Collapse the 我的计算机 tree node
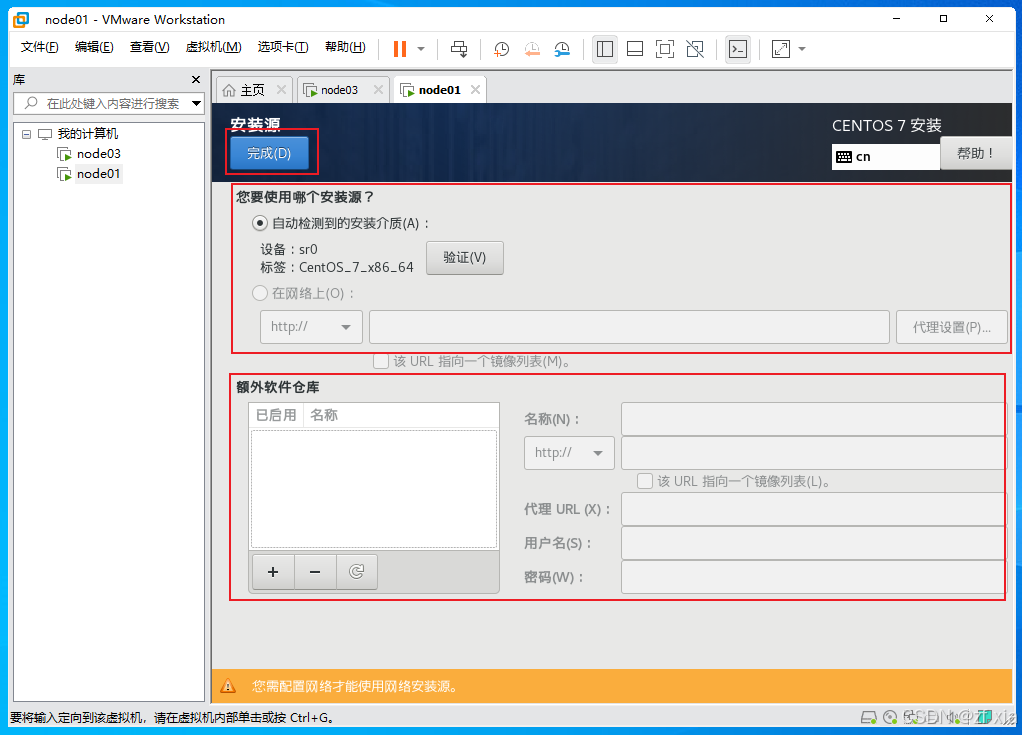Image resolution: width=1022 pixels, height=735 pixels. [26, 134]
